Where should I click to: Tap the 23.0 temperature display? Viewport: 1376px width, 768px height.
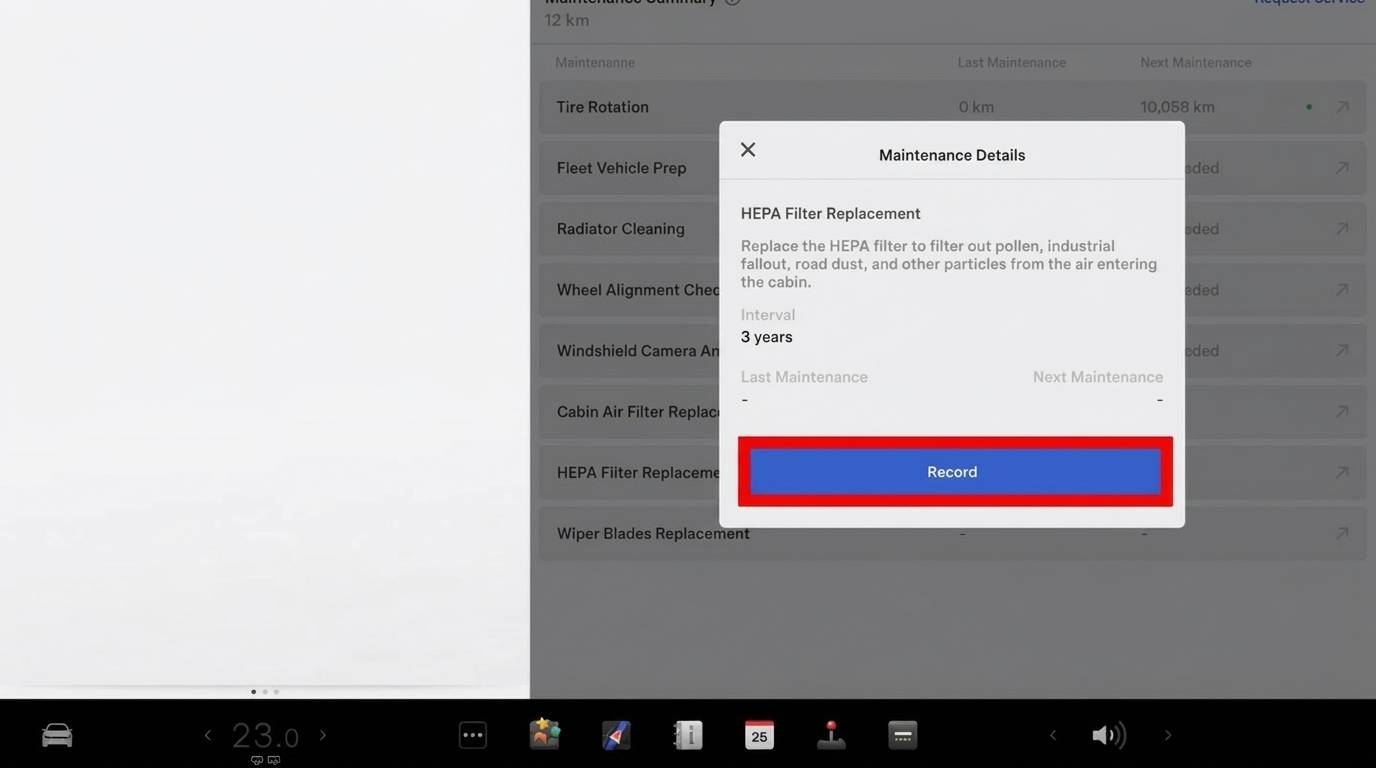[265, 736]
